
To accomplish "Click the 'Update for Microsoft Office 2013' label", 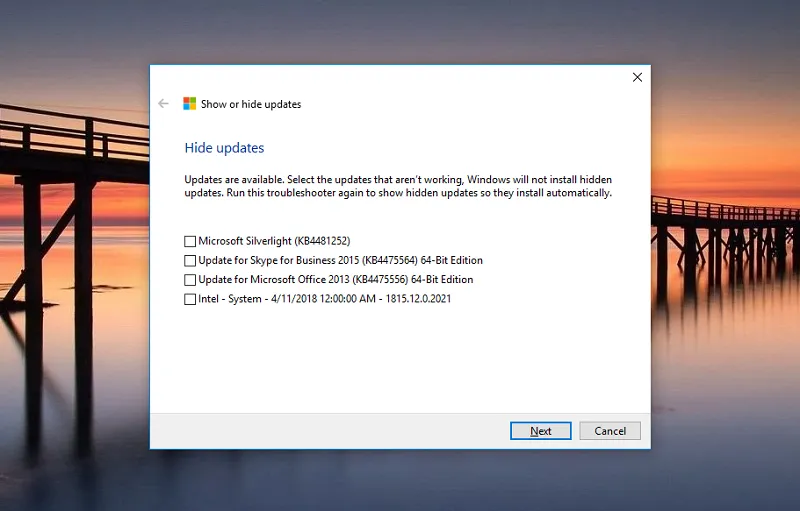I will [336, 279].
